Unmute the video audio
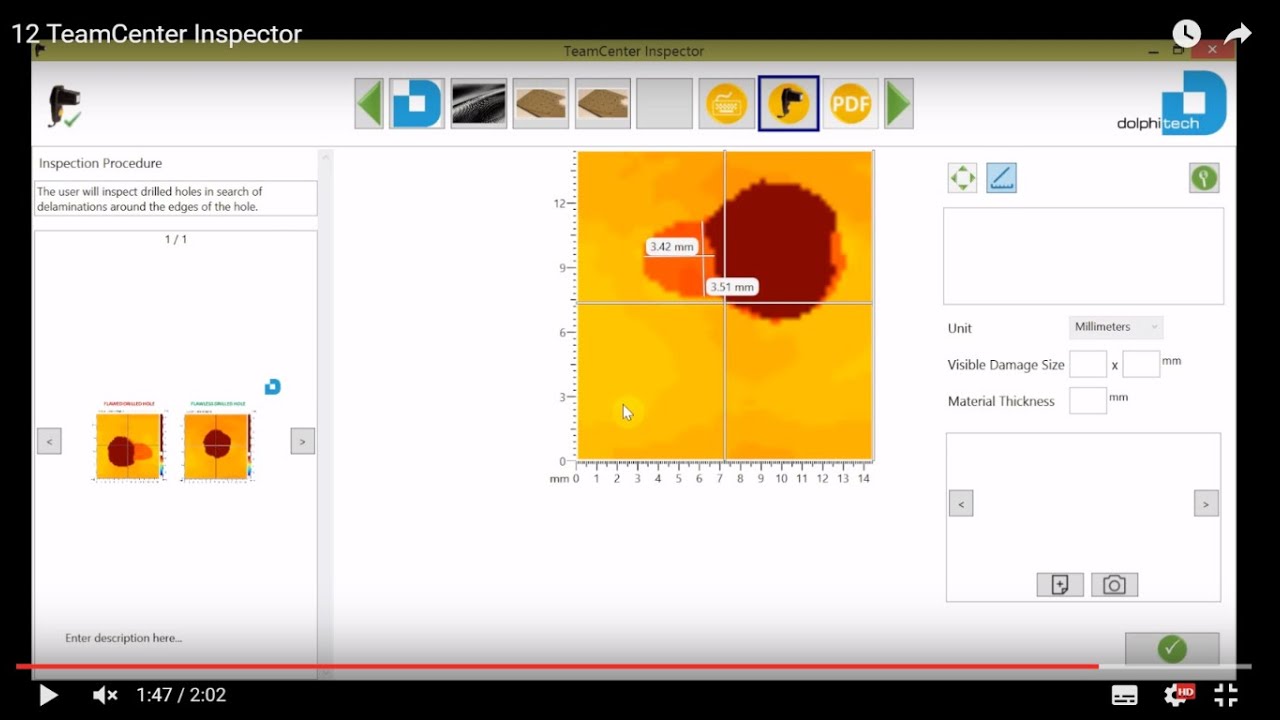 (x=105, y=694)
